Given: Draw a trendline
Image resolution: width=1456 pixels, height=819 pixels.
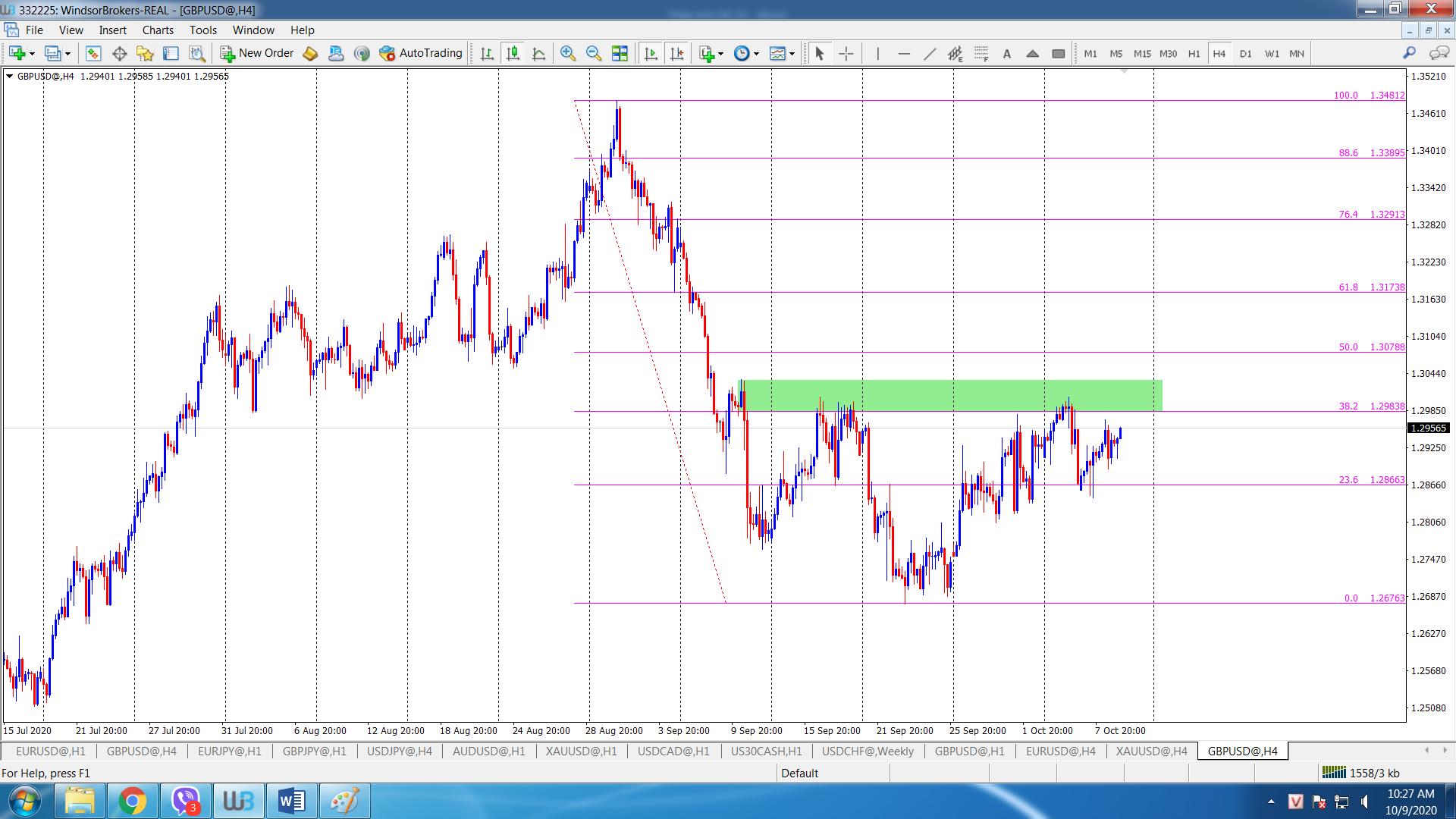Looking at the screenshot, I should tap(930, 53).
